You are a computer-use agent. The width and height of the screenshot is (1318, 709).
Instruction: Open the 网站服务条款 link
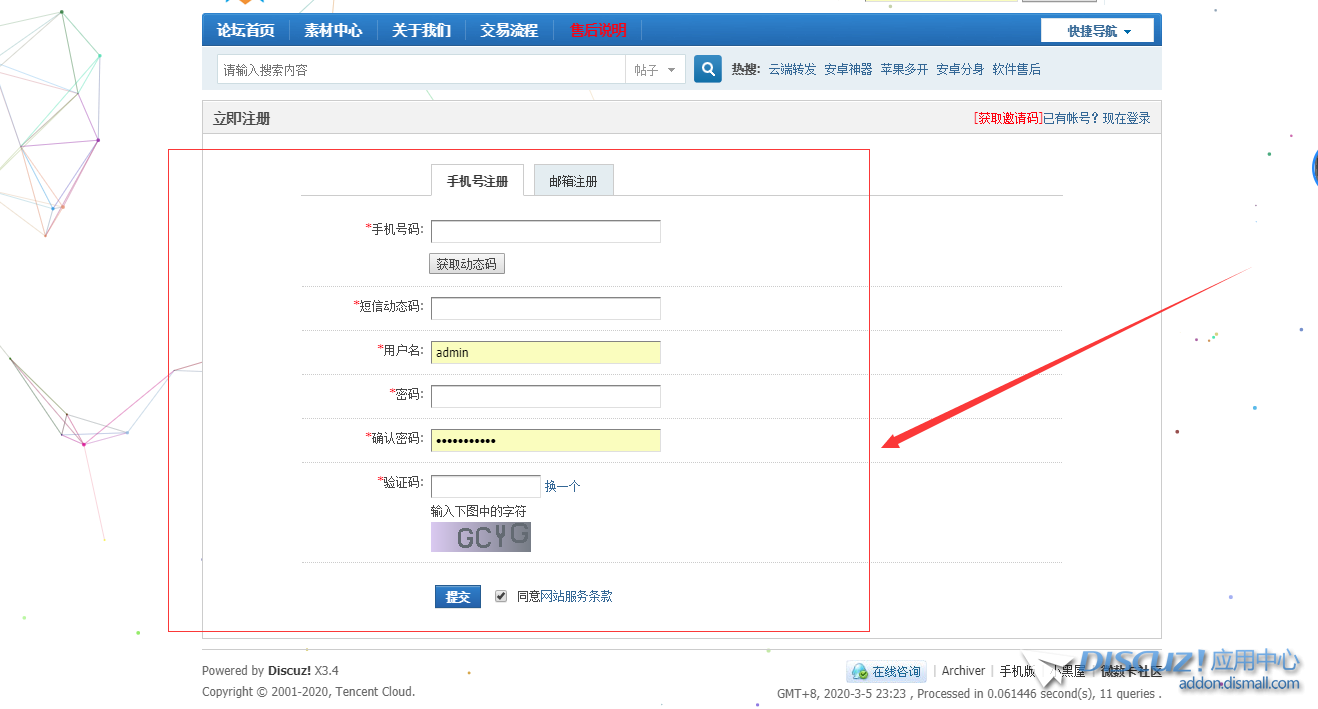coord(576,596)
